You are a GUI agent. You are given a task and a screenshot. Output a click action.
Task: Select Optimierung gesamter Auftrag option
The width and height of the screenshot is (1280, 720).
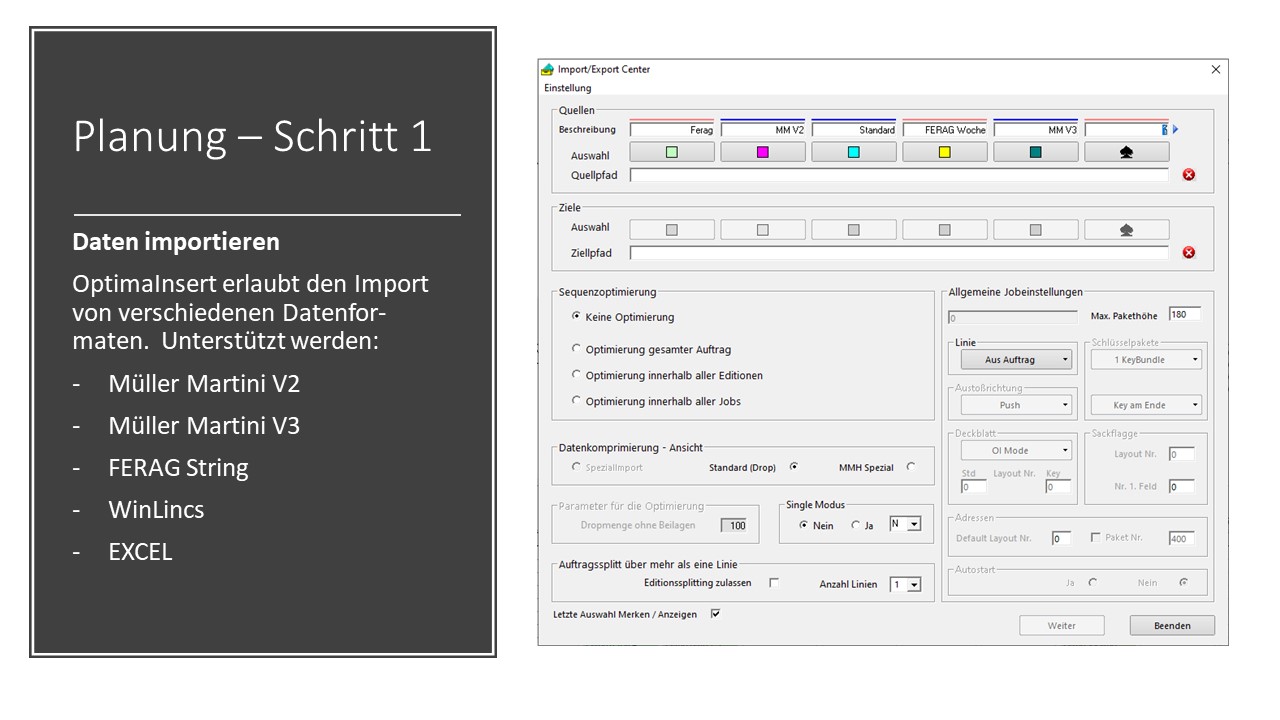pyautogui.click(x=576, y=349)
